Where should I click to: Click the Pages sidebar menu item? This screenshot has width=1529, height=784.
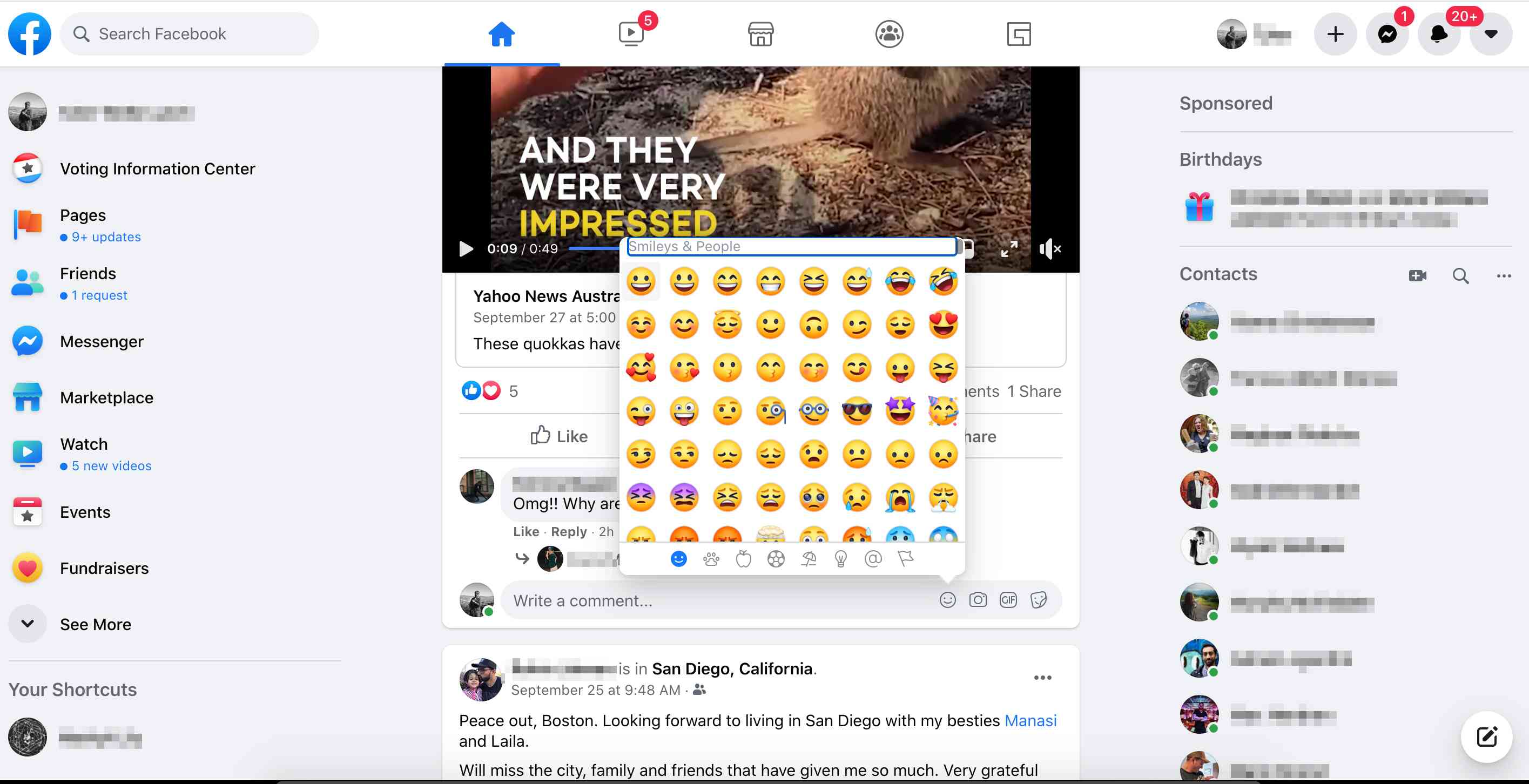83,215
